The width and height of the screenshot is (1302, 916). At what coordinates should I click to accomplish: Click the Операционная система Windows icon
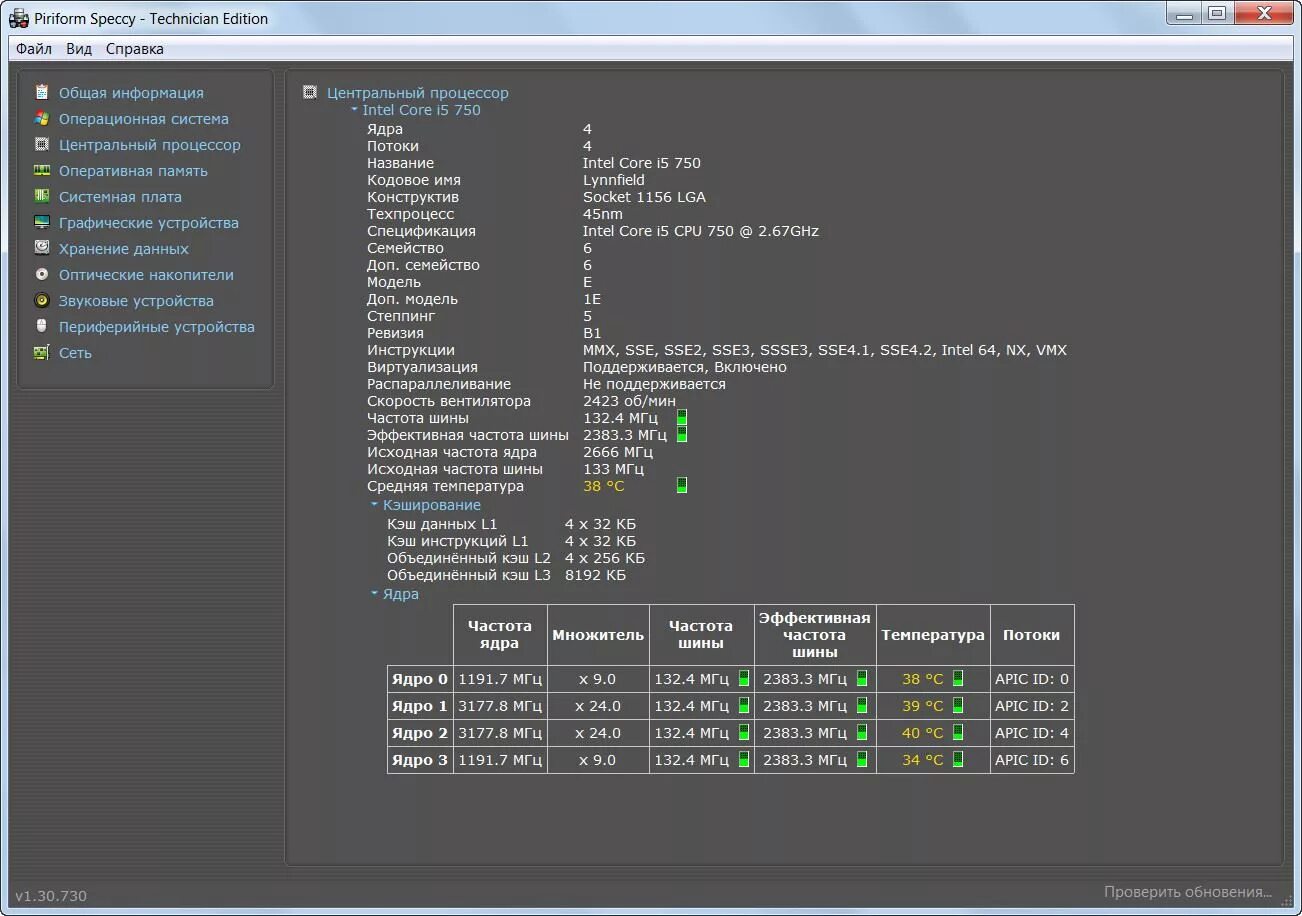pos(42,118)
